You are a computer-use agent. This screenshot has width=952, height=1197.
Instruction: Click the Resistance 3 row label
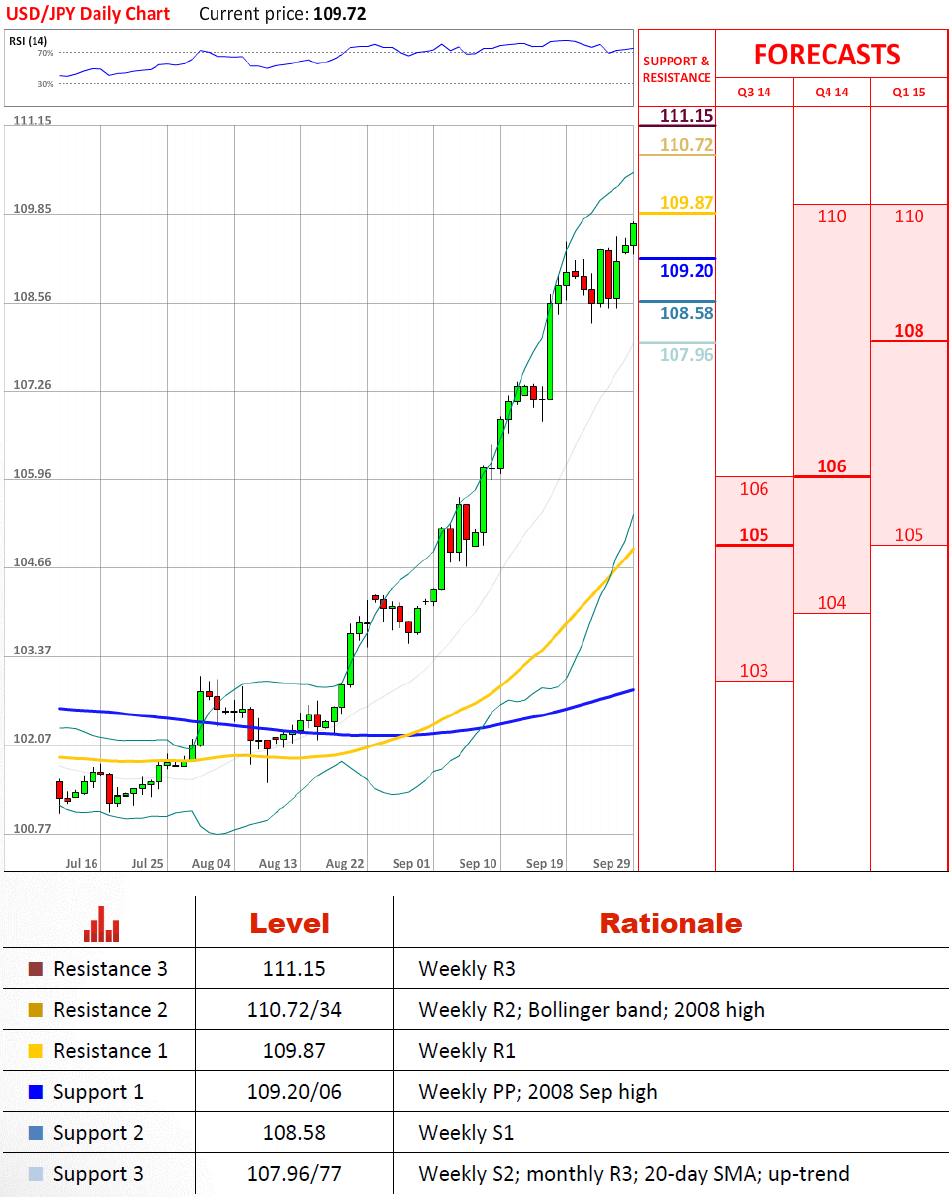pyautogui.click(x=110, y=970)
